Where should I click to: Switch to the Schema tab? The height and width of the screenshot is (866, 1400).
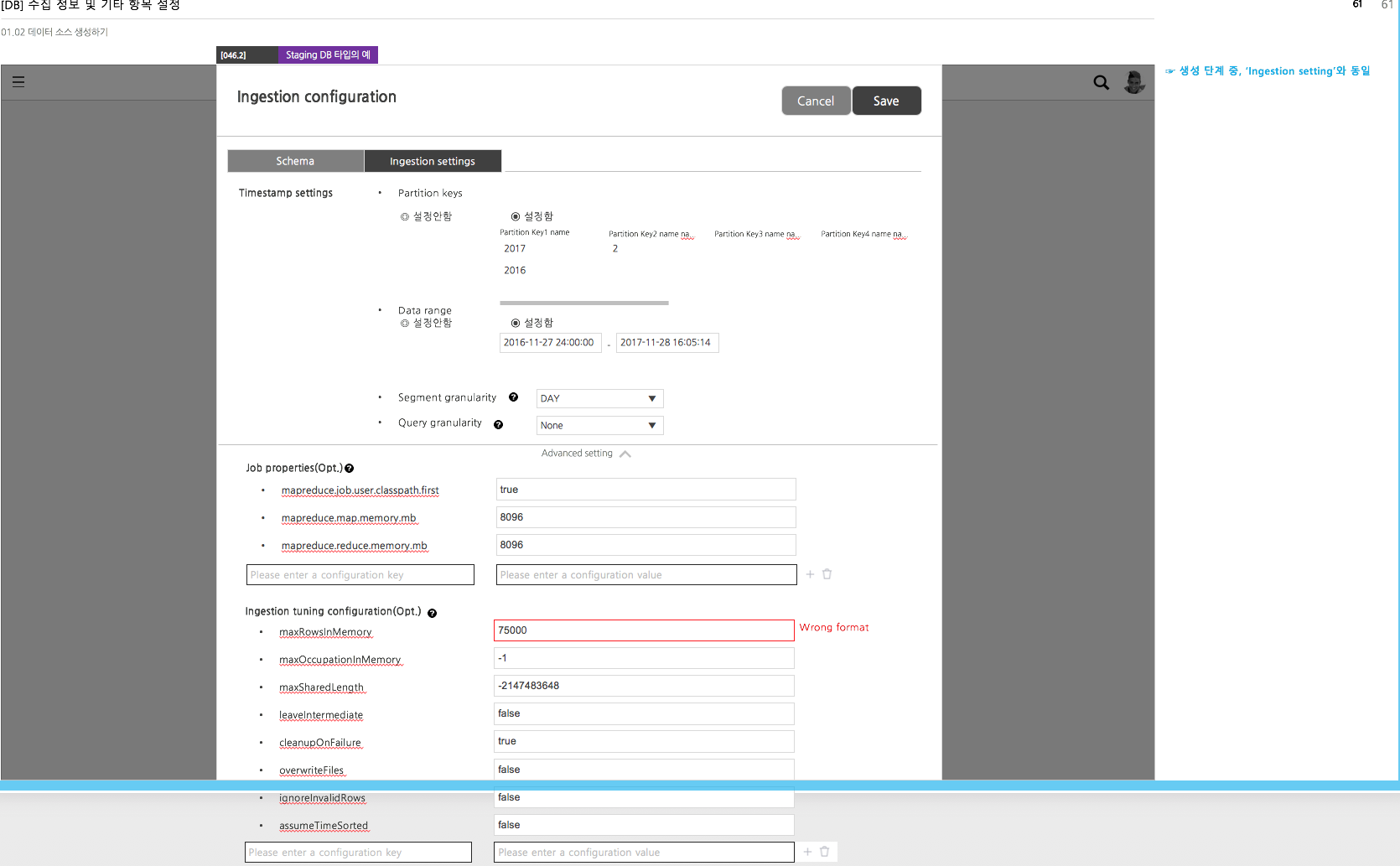tap(295, 161)
